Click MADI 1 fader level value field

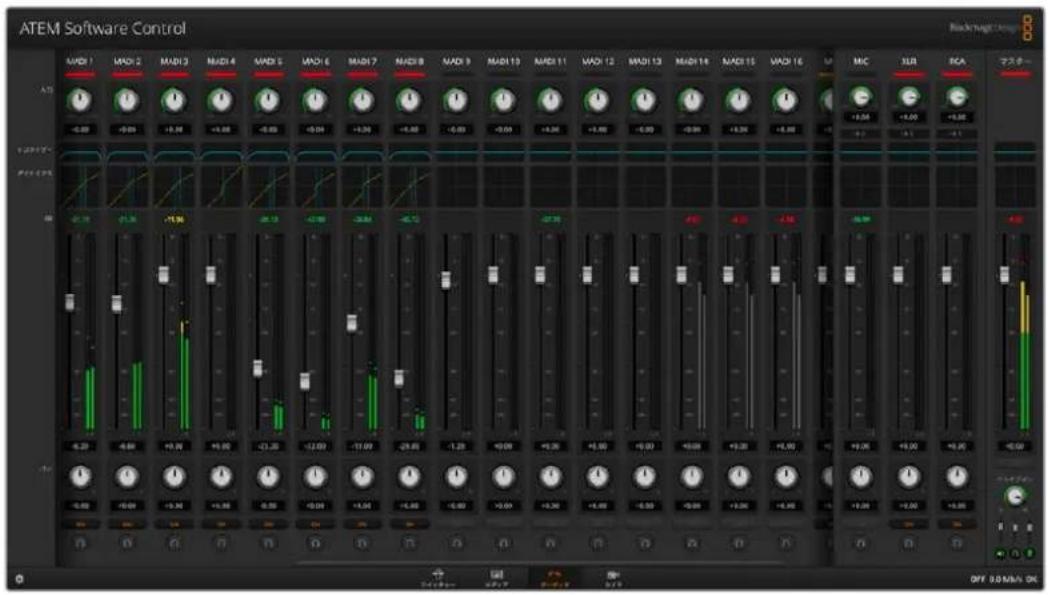(x=80, y=446)
